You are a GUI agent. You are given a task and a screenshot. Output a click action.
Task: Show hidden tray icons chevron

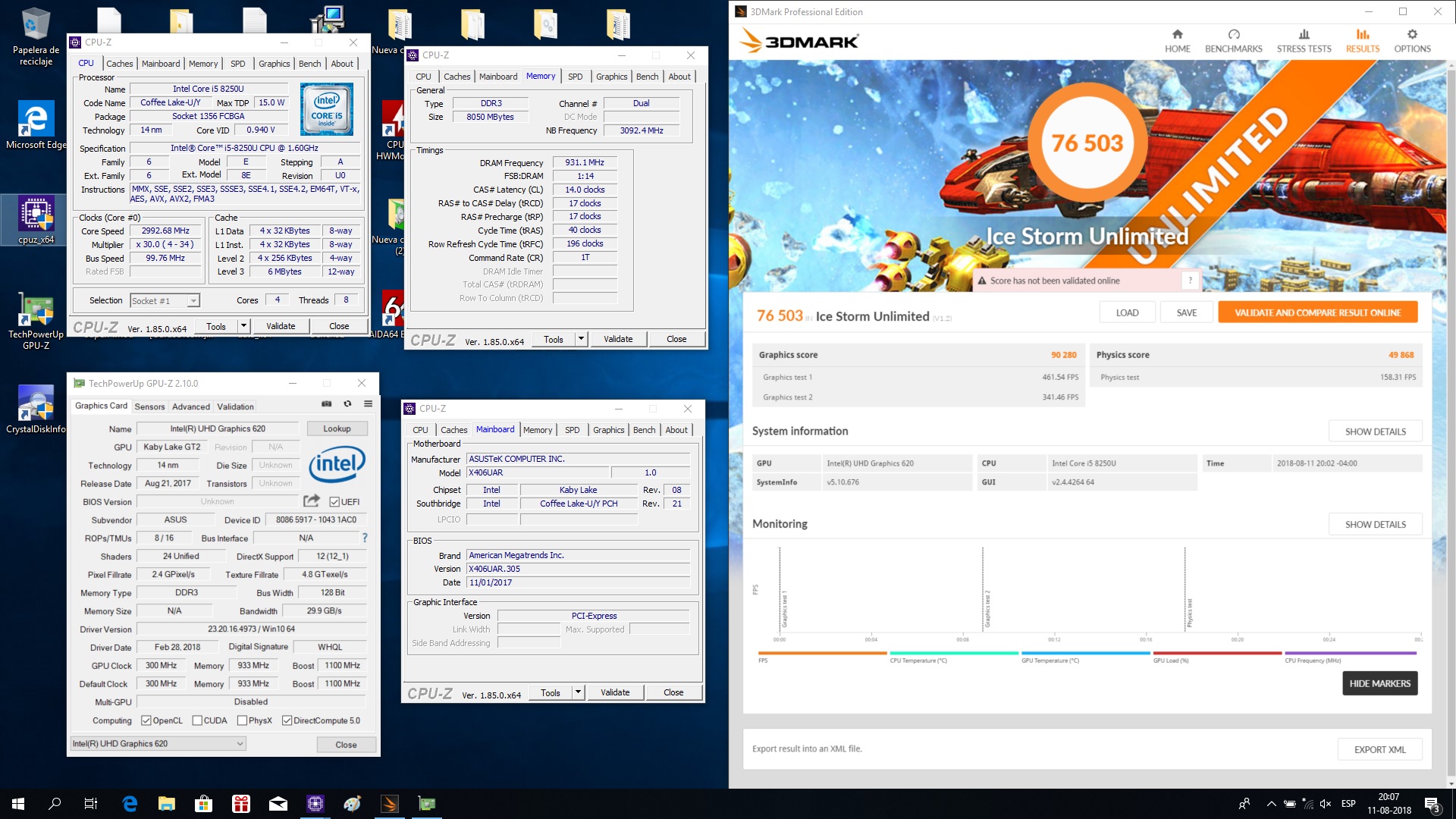[x=1271, y=804]
